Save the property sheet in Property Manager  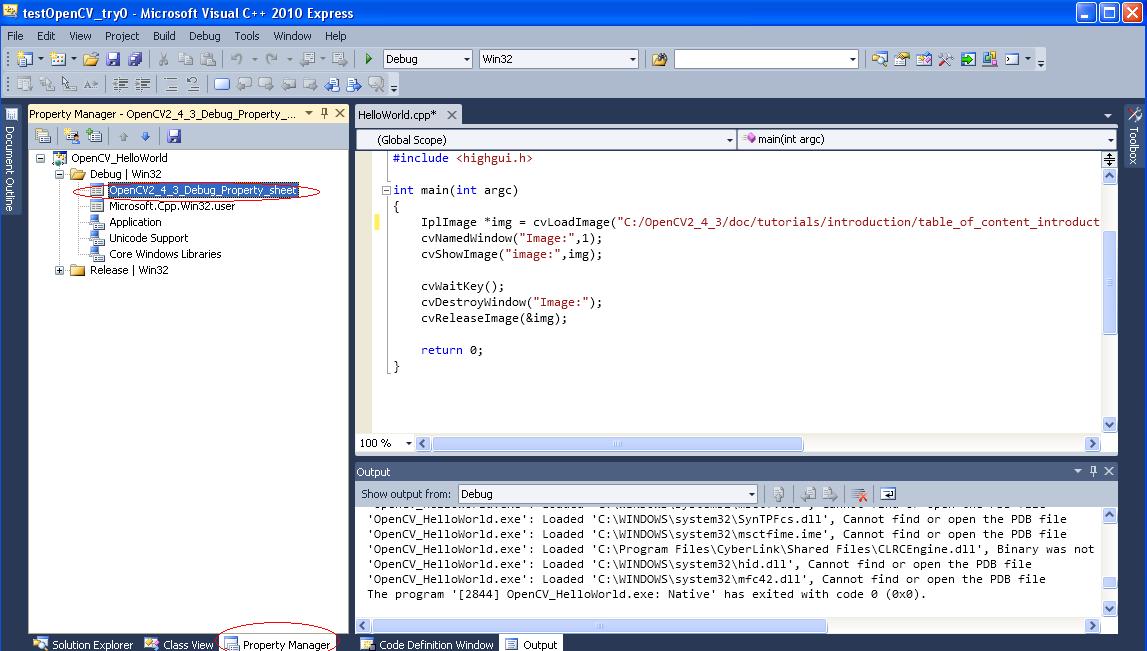pos(173,136)
